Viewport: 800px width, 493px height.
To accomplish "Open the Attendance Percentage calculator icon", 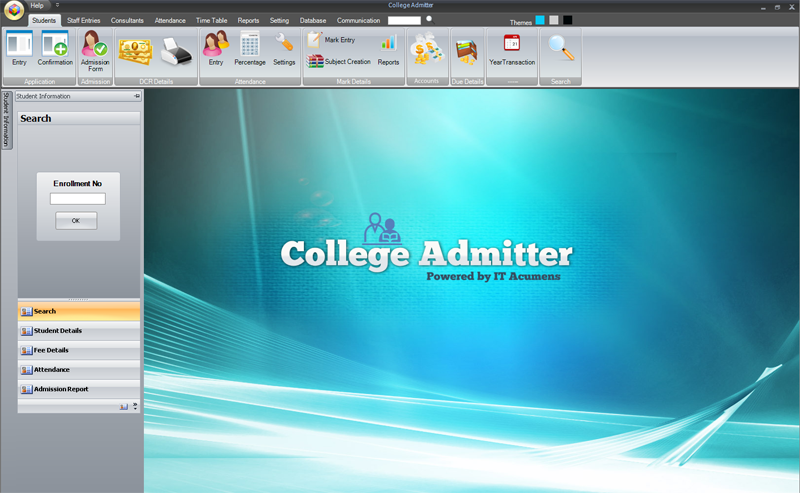I will 250,44.
